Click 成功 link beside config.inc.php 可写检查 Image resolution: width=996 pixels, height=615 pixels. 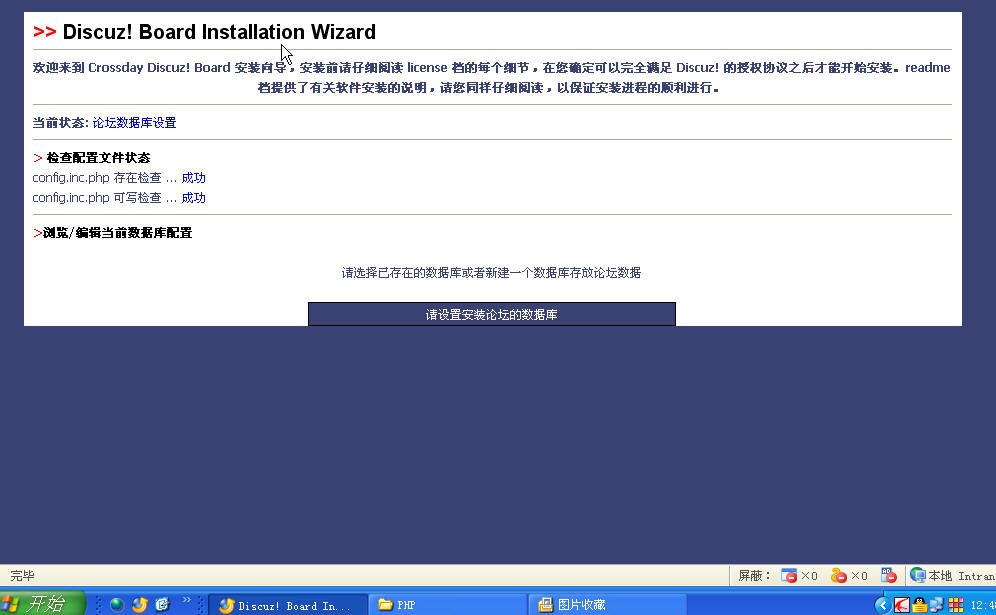click(193, 198)
